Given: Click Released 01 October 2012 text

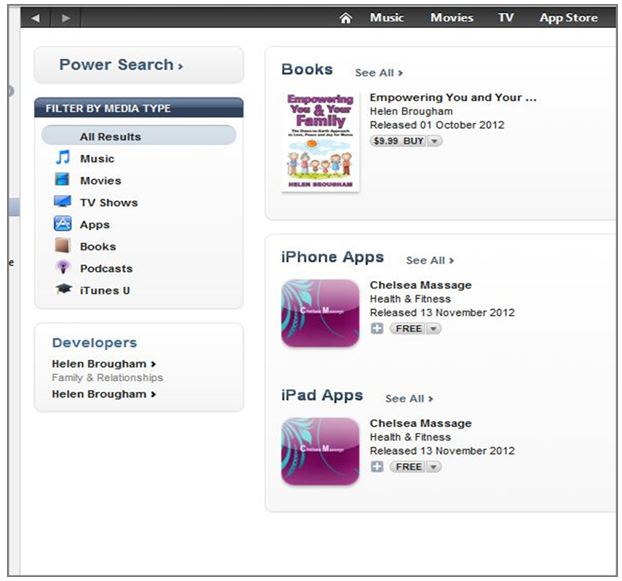Looking at the screenshot, I should point(437,125).
